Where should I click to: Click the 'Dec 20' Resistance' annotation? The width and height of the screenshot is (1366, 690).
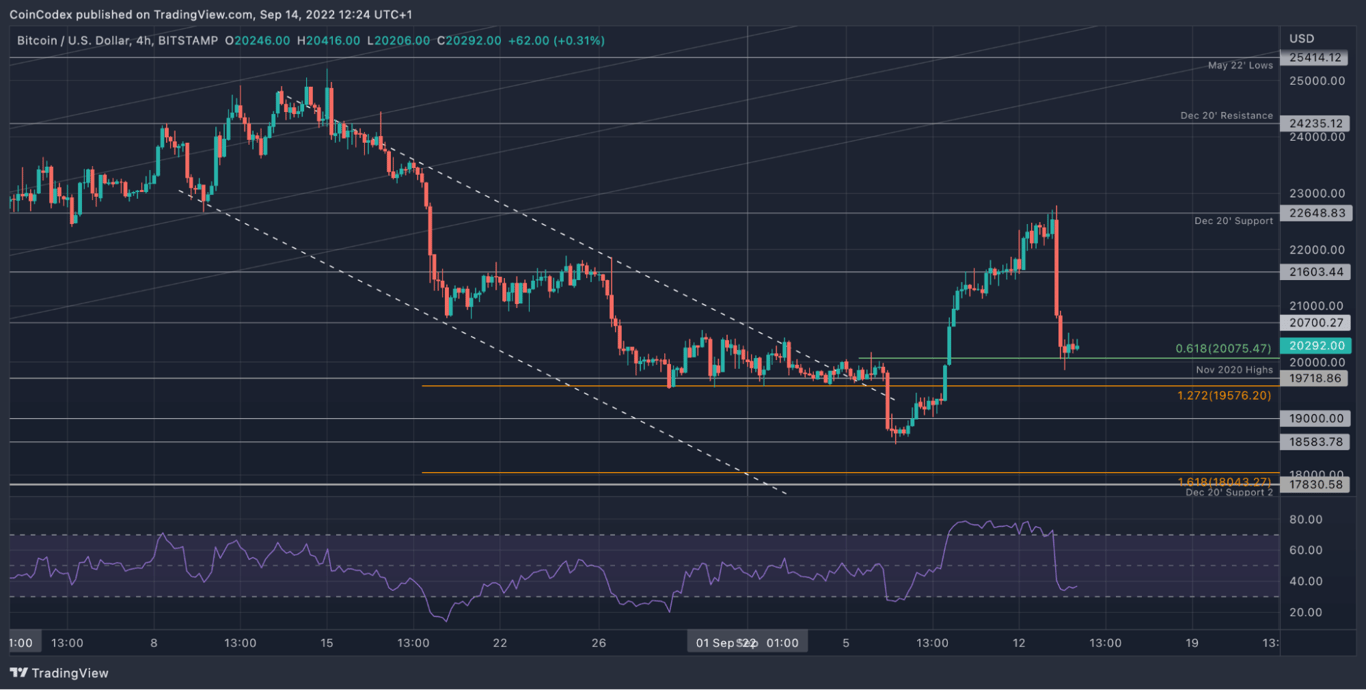(1227, 115)
